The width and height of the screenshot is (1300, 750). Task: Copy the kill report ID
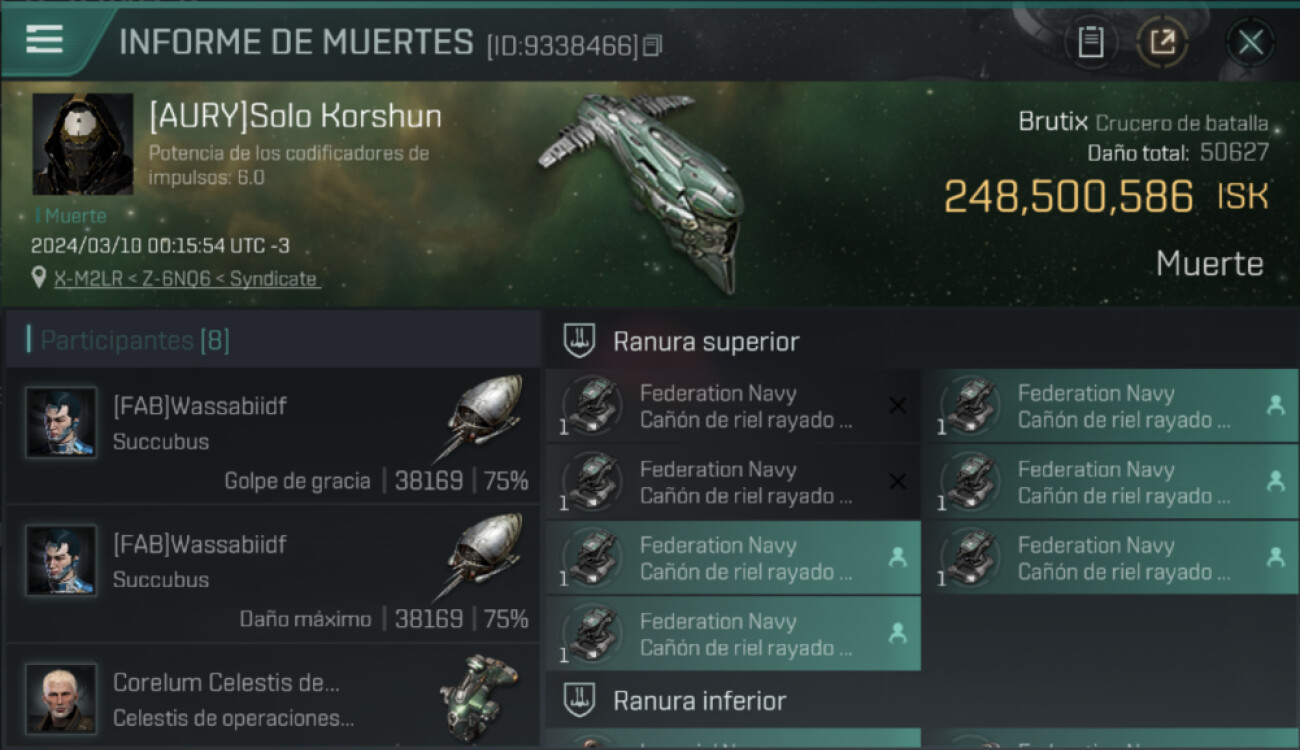click(653, 46)
